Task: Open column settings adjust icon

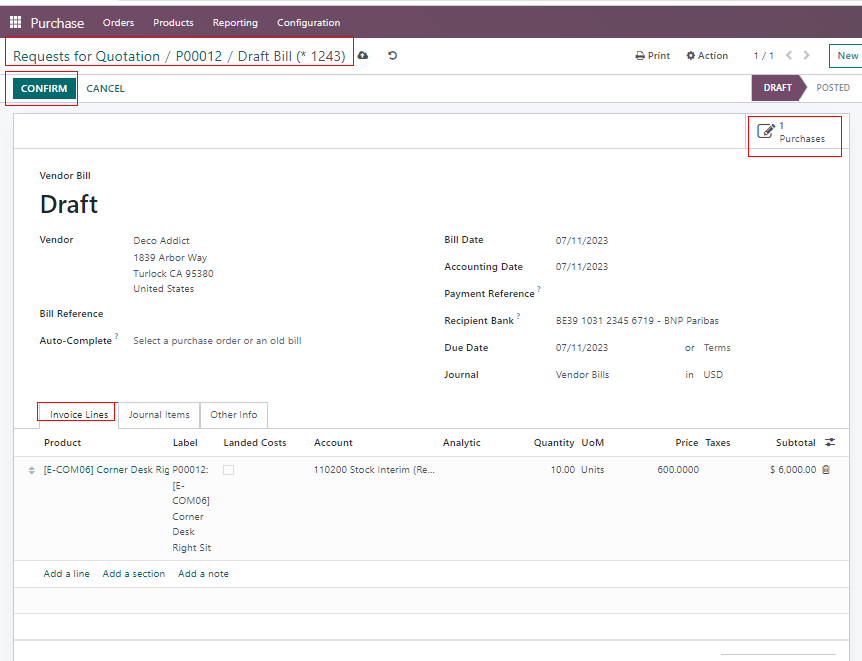Action: tap(830, 442)
